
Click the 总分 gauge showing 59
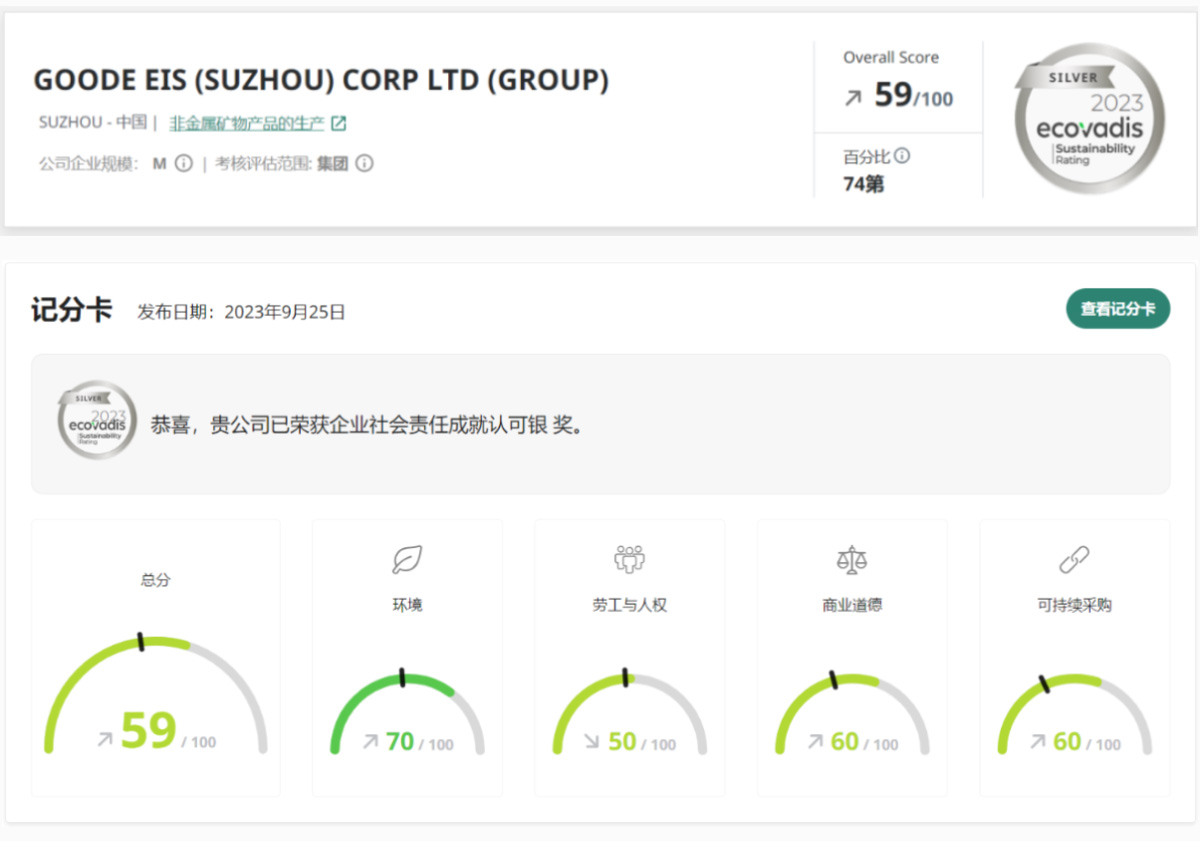coord(156,700)
